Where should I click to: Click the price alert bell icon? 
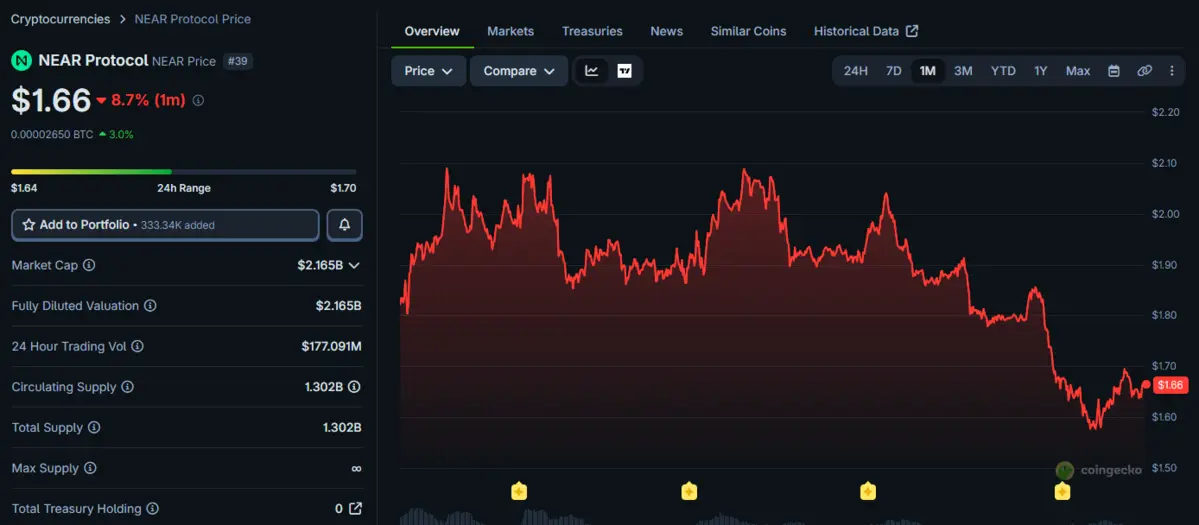click(345, 225)
